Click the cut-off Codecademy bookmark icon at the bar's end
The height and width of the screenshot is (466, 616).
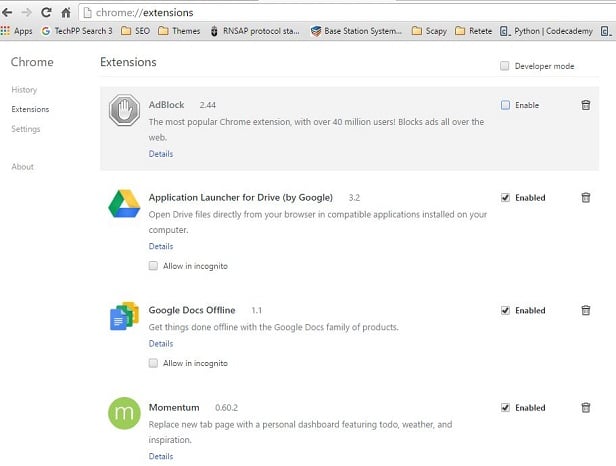(x=606, y=31)
